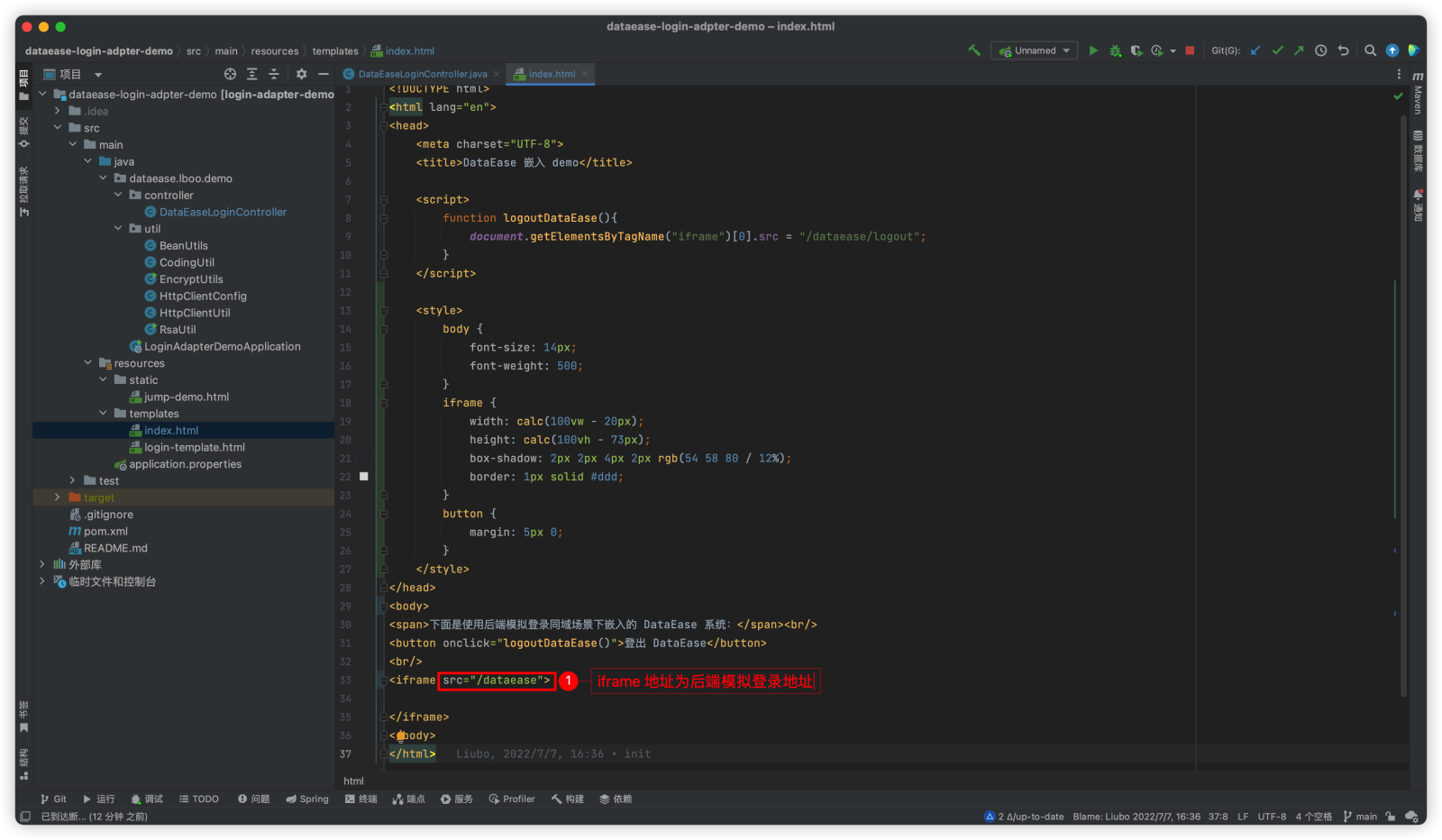The width and height of the screenshot is (1442, 840).
Task: Open the Profiler tool window
Action: coord(512,799)
